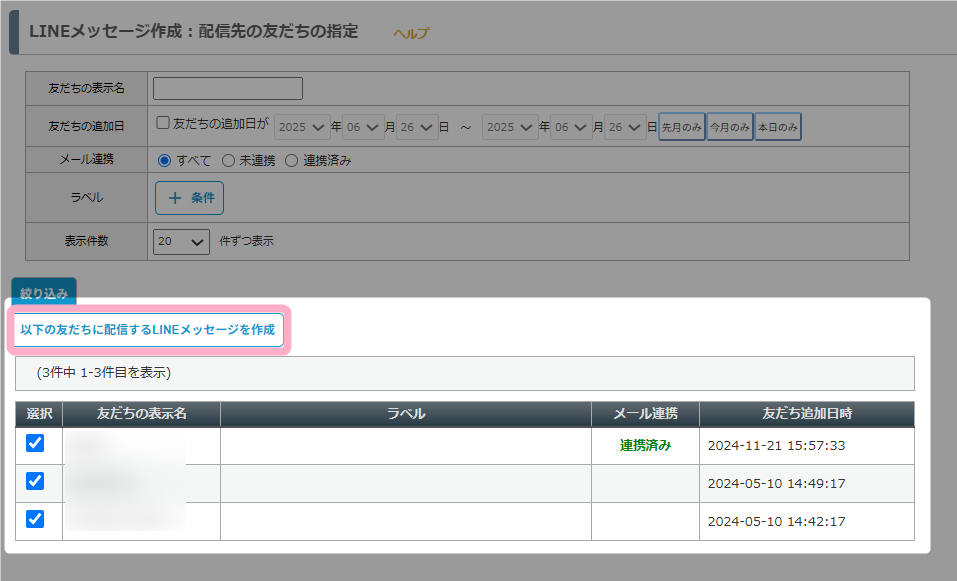
Task: Click the 今月のみ button
Action: click(729, 127)
